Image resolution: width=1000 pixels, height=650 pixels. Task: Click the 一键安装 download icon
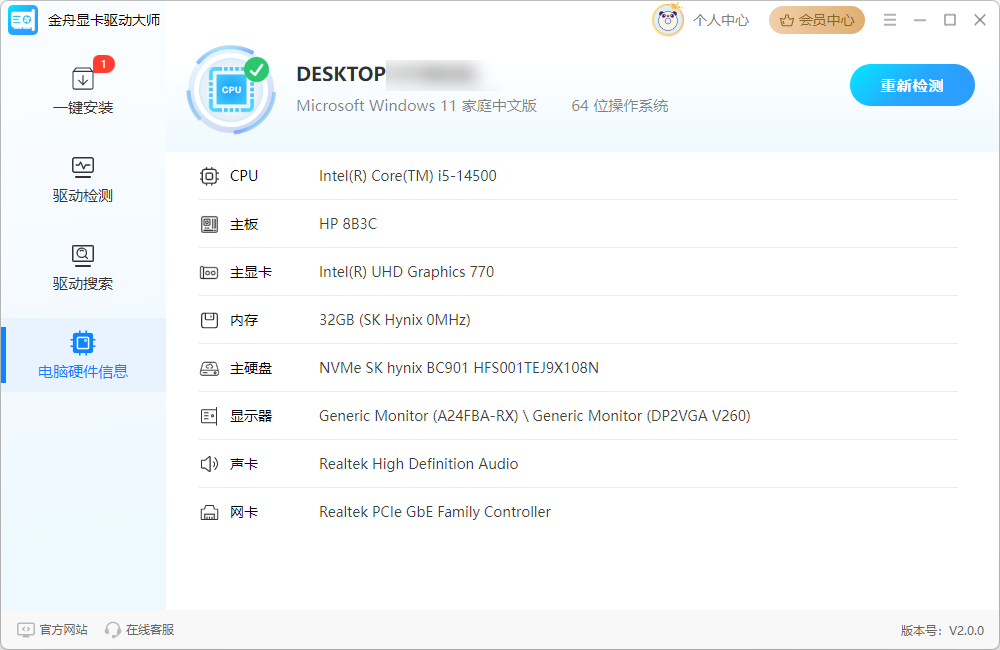click(x=83, y=79)
